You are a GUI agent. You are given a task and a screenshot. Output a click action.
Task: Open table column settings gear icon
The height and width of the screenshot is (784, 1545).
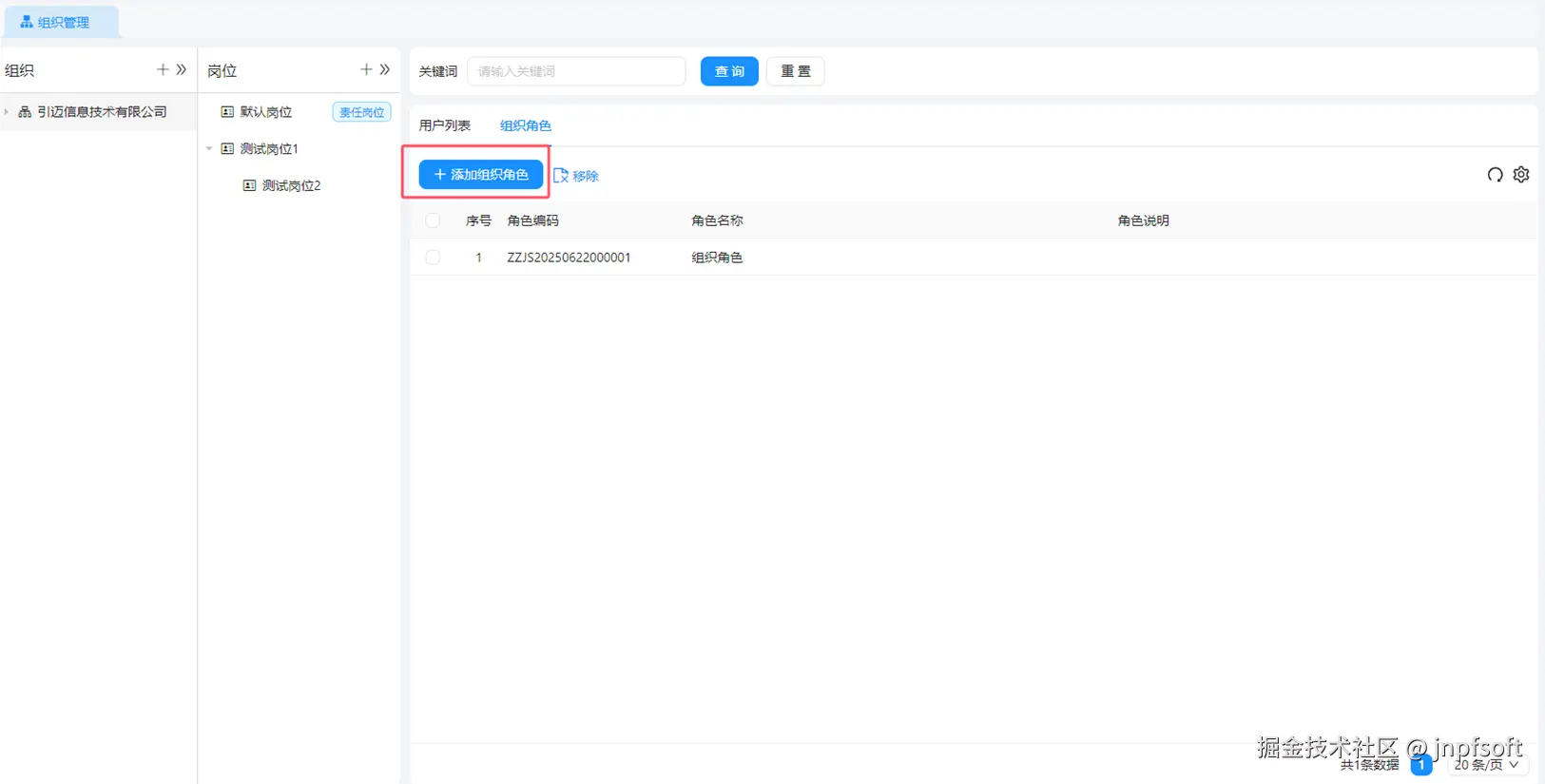click(1521, 175)
